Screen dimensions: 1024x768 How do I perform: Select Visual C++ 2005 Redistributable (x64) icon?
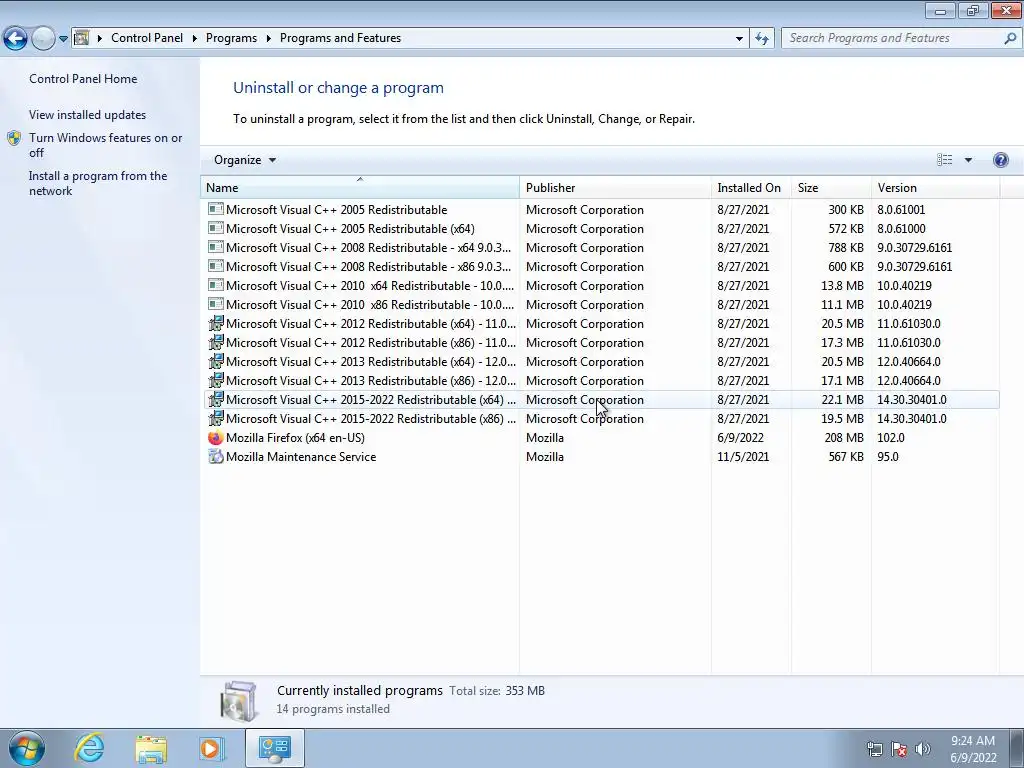click(x=216, y=229)
